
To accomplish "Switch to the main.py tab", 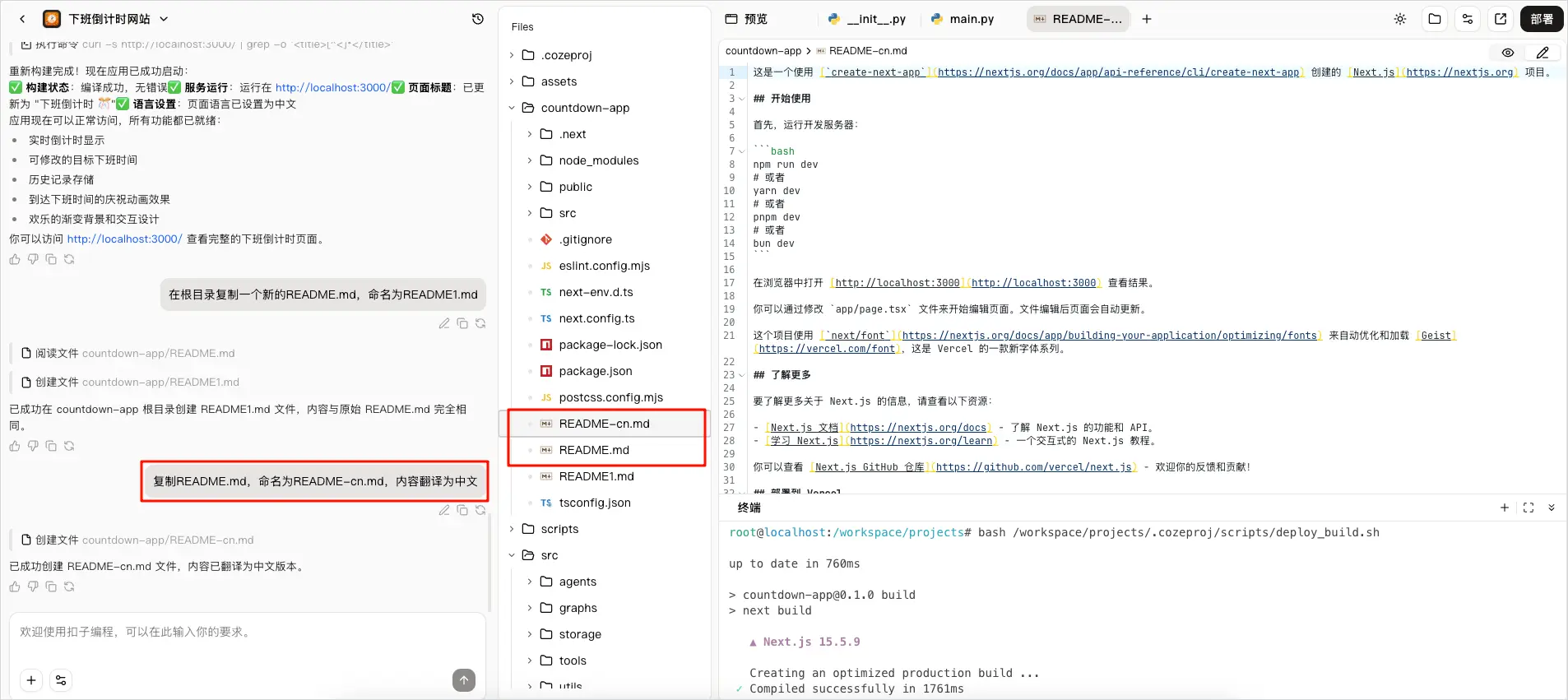I will click(963, 19).
